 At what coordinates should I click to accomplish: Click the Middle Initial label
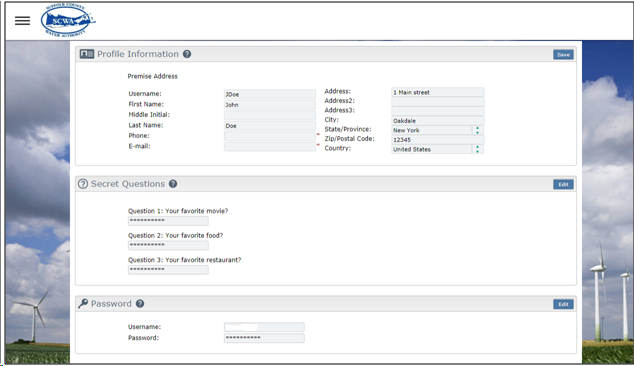point(149,114)
